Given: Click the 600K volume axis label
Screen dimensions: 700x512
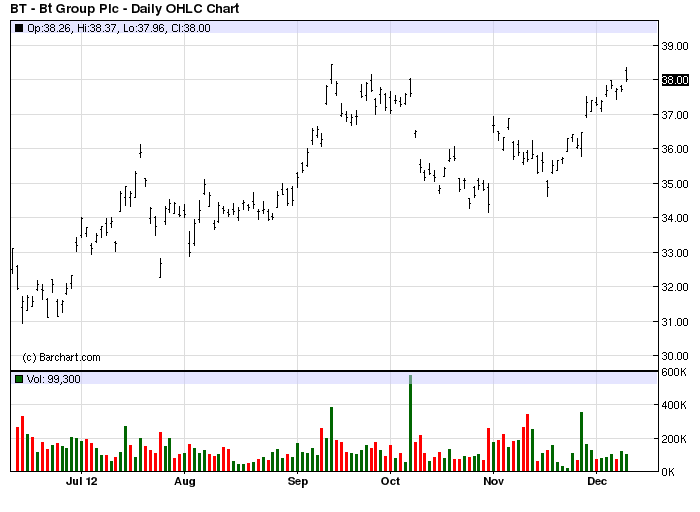Looking at the screenshot, I should click(674, 372).
